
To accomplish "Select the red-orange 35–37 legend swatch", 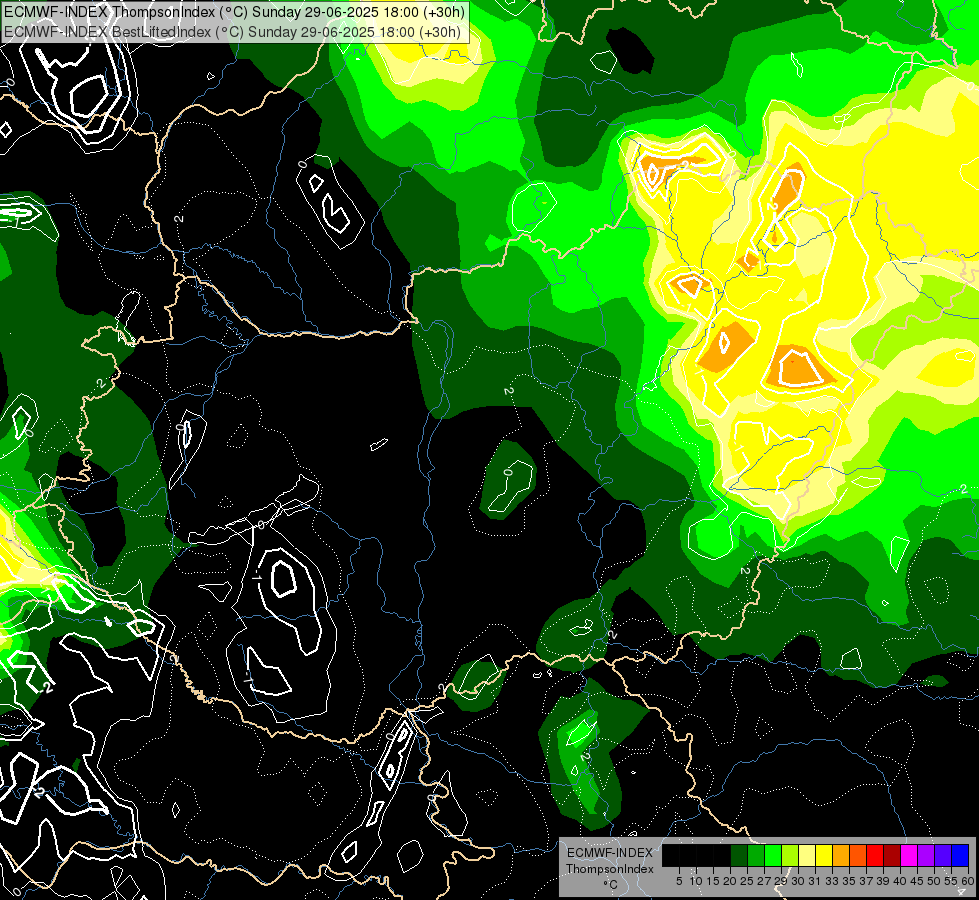I will [858, 855].
